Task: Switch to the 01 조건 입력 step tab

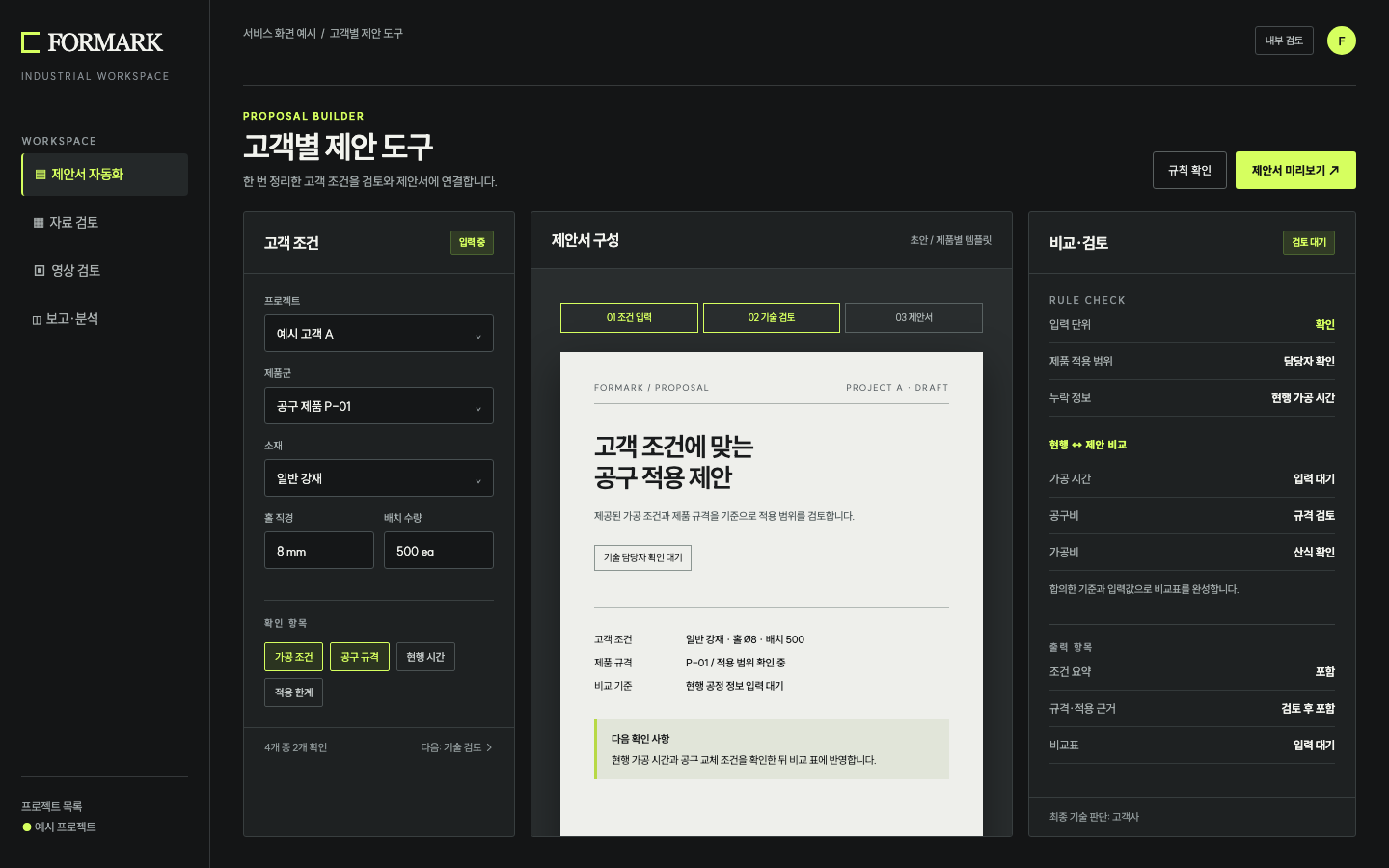Action: (629, 317)
